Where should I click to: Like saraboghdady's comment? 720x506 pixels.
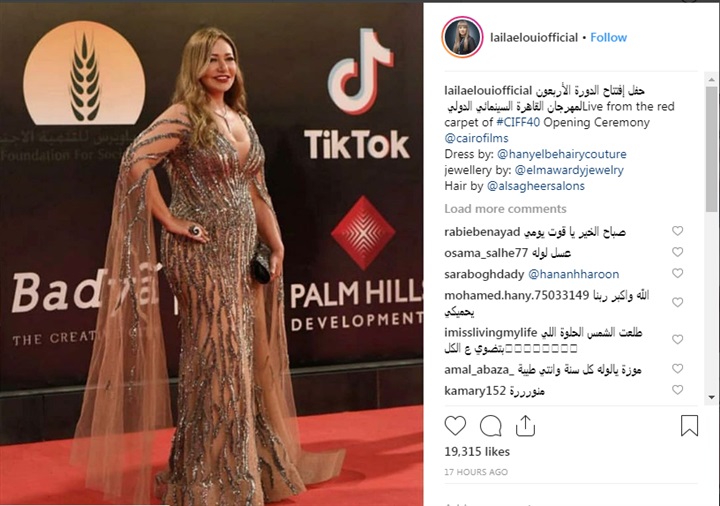pos(677,273)
